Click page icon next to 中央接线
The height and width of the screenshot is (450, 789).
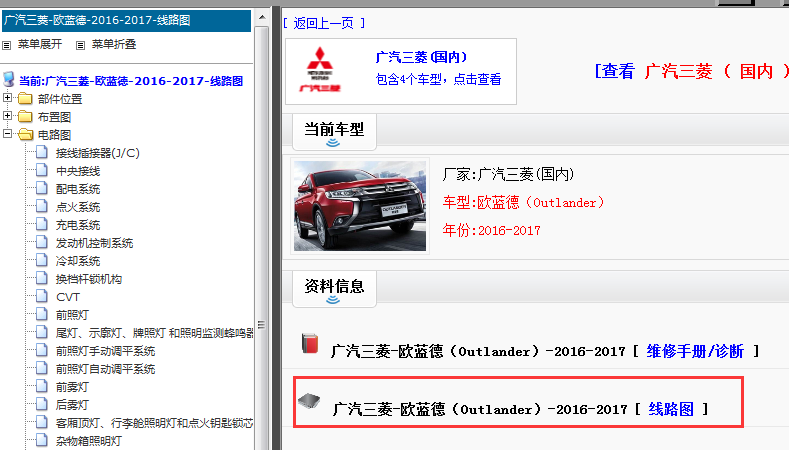42,170
